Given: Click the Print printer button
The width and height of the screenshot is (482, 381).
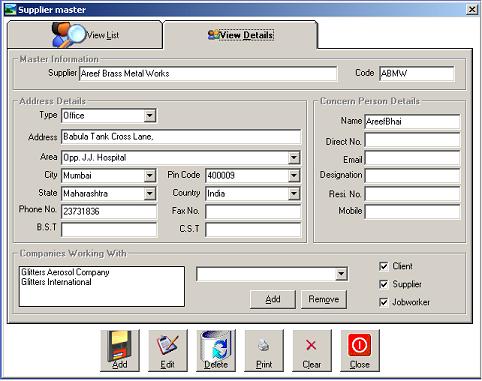Looking at the screenshot, I should [264, 350].
